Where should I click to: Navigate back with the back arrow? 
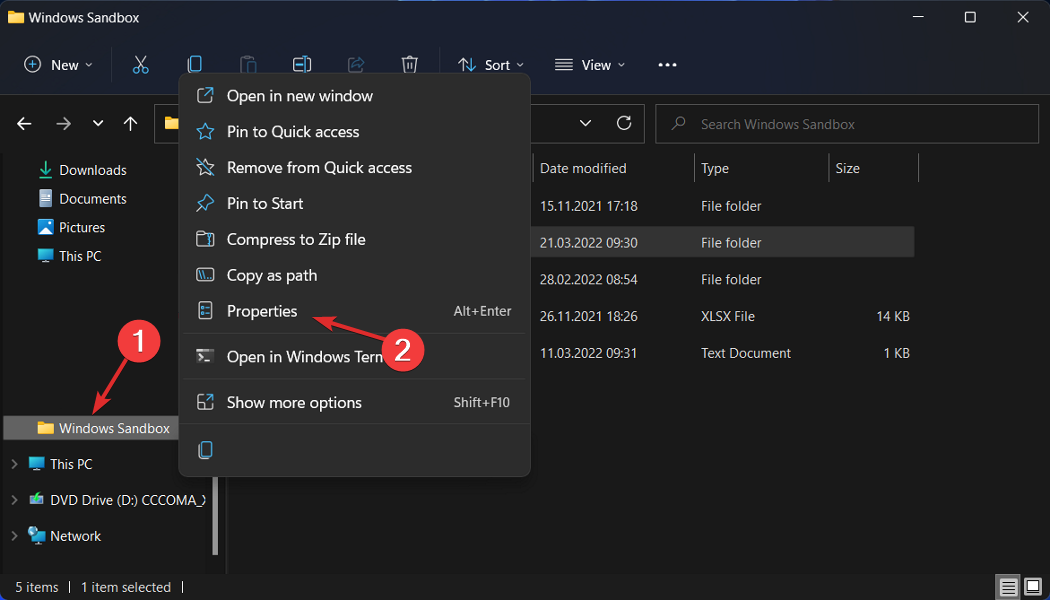tap(24, 123)
